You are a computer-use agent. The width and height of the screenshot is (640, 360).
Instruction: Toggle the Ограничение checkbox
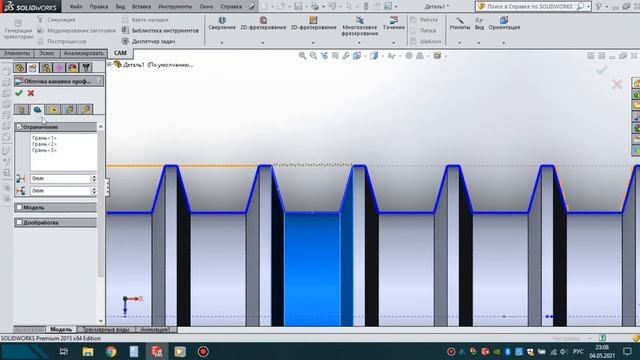coord(19,127)
